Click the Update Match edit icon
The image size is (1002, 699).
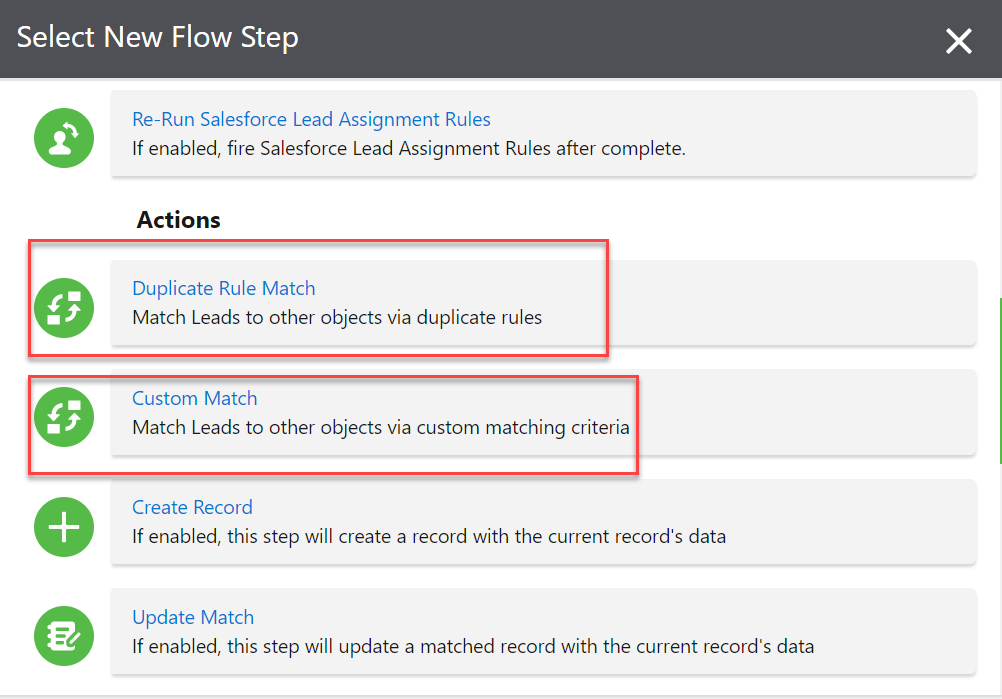click(64, 636)
